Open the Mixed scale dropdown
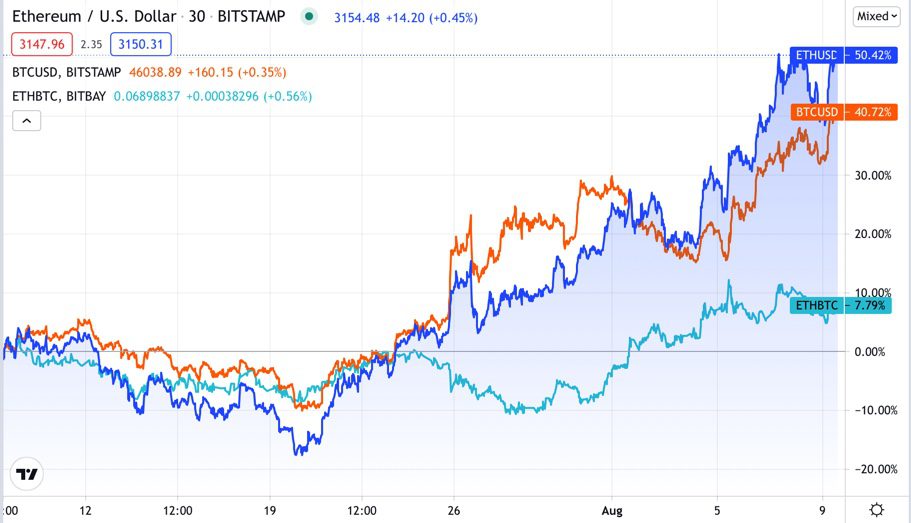The width and height of the screenshot is (911, 523). pos(878,16)
